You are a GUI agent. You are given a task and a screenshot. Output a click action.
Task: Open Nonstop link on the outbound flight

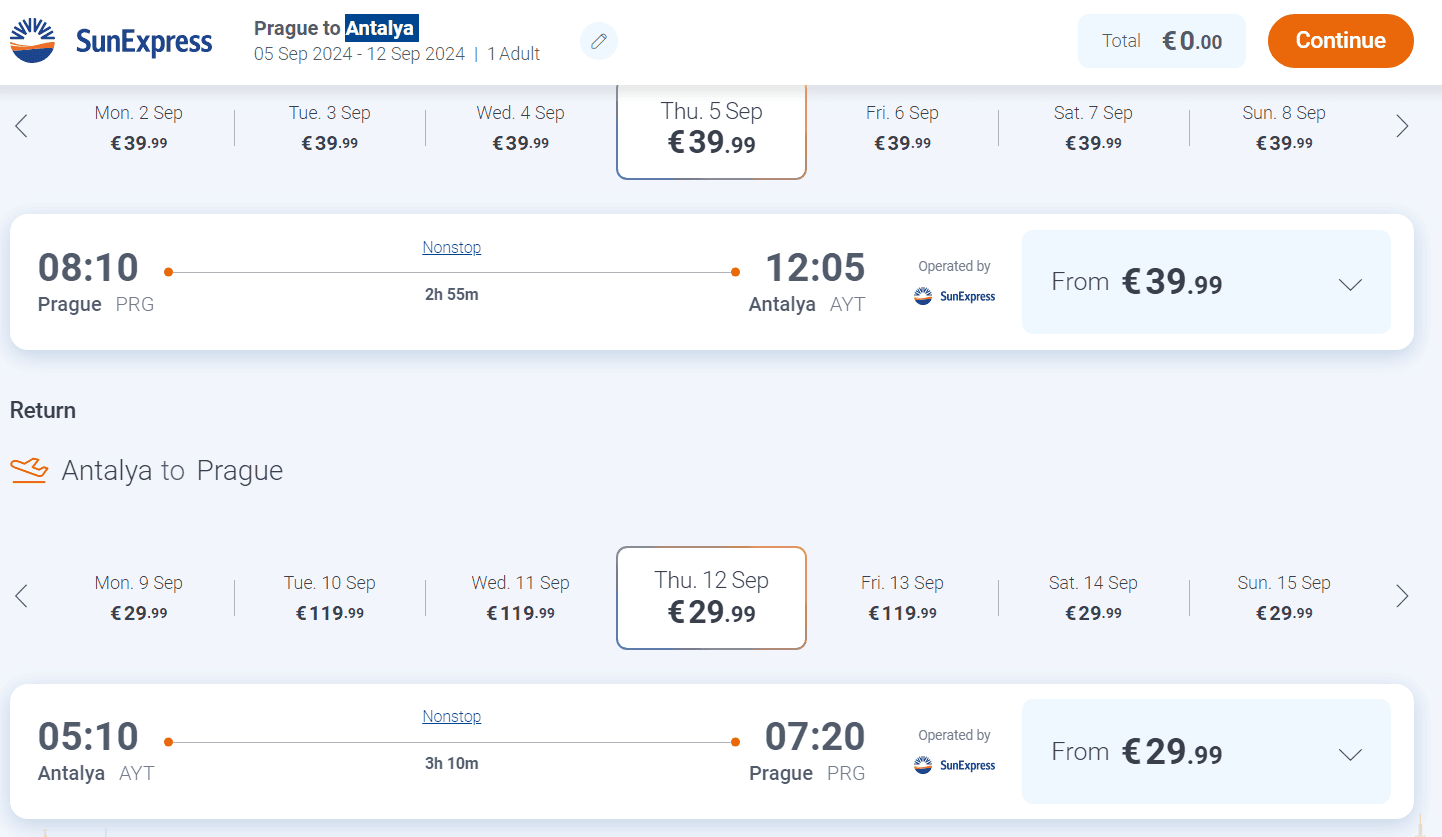[x=451, y=247]
